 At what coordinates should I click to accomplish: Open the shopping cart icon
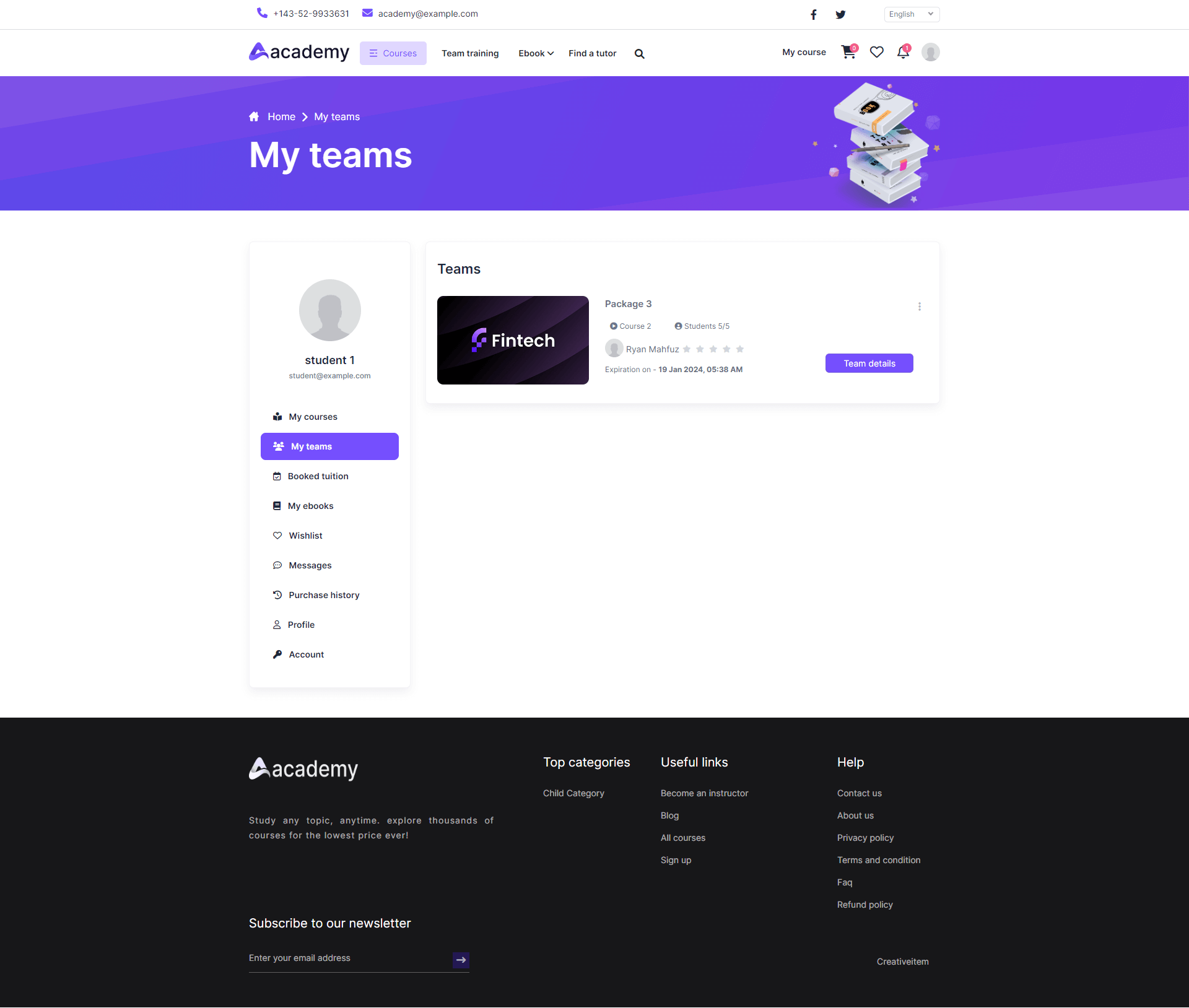848,53
